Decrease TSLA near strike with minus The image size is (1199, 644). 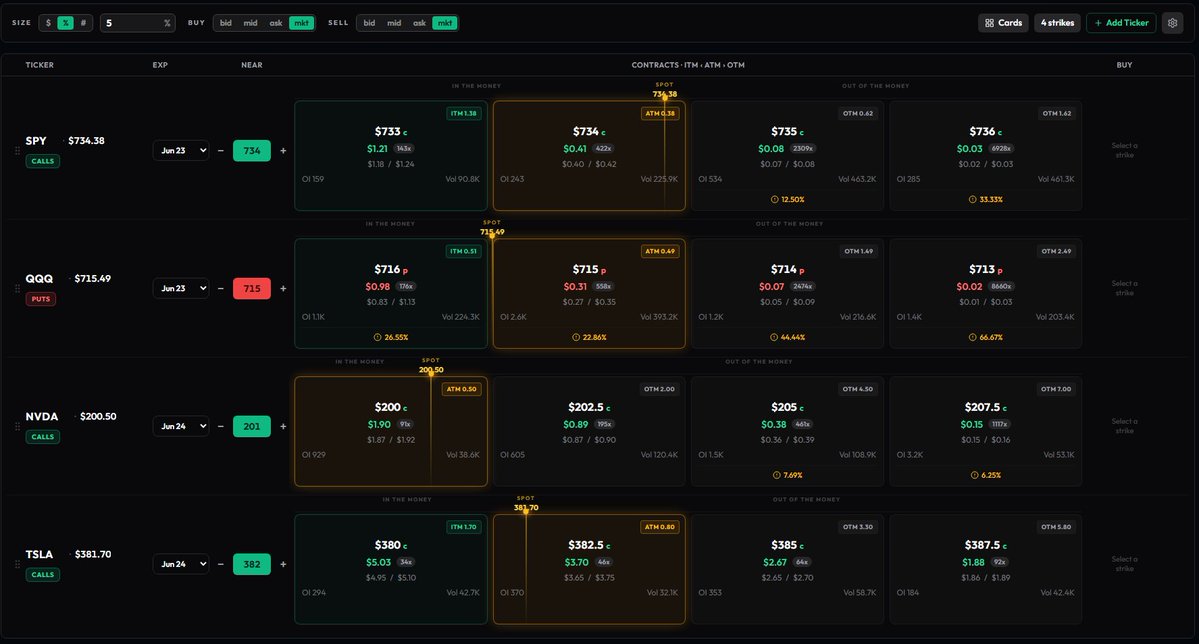point(220,564)
